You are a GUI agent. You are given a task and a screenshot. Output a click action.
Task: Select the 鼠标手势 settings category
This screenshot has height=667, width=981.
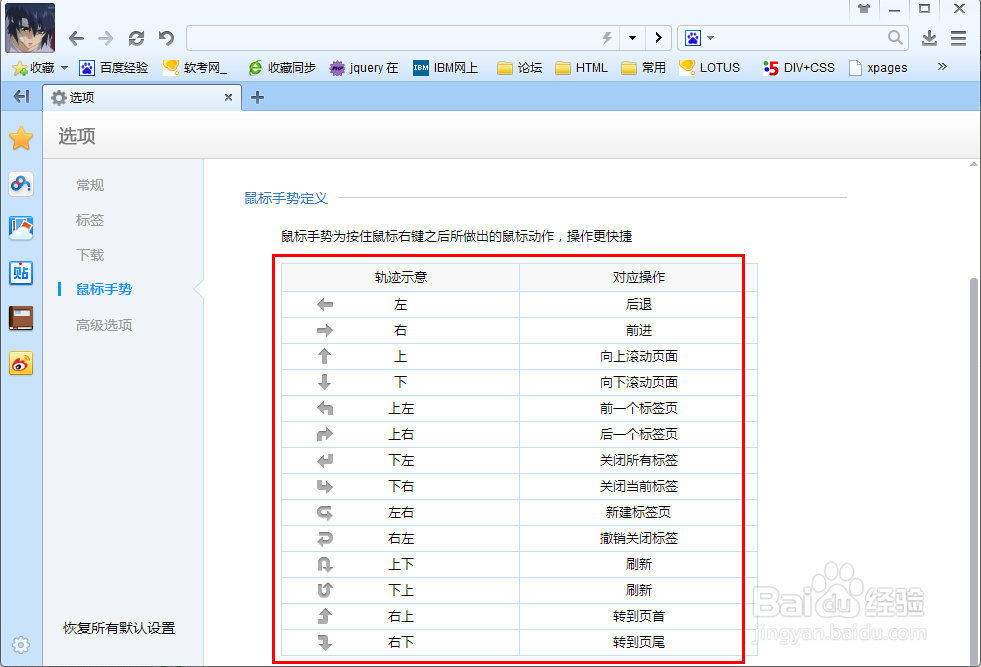[x=104, y=289]
